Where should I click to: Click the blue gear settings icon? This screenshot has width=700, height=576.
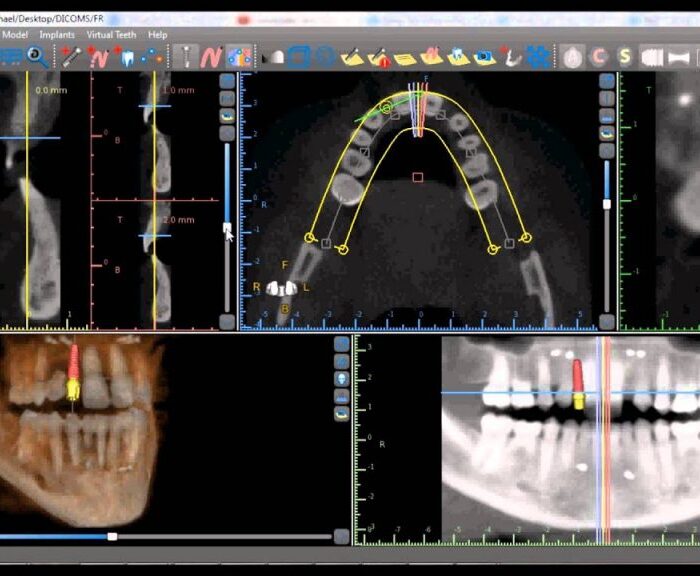click(x=538, y=57)
